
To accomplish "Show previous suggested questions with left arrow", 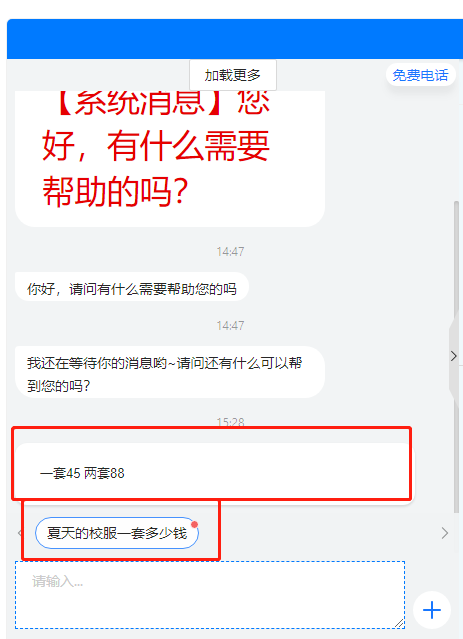I will [x=20, y=533].
